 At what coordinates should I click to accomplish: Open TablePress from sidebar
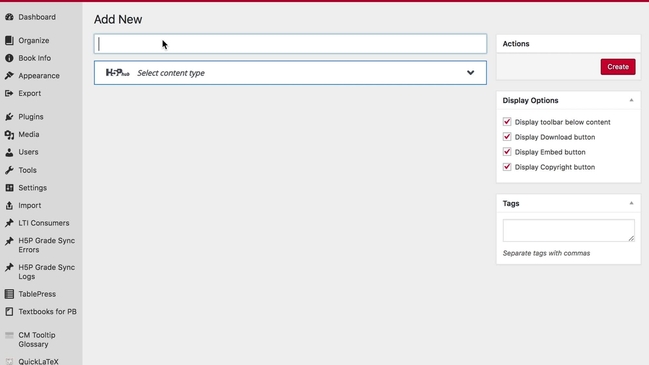(37, 294)
